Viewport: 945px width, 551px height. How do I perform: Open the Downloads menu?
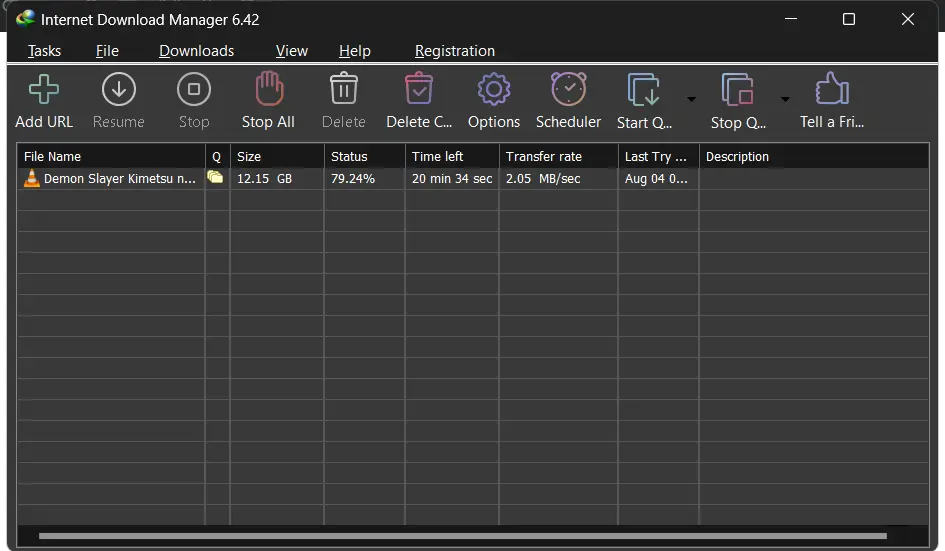click(x=196, y=51)
